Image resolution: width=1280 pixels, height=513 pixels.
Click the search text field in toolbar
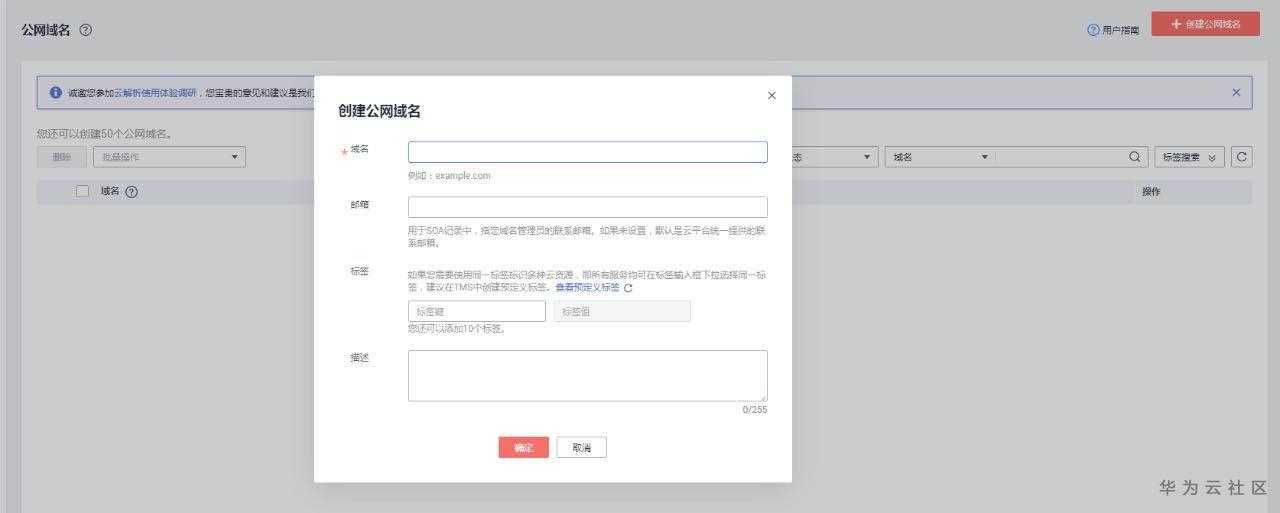(1060, 157)
